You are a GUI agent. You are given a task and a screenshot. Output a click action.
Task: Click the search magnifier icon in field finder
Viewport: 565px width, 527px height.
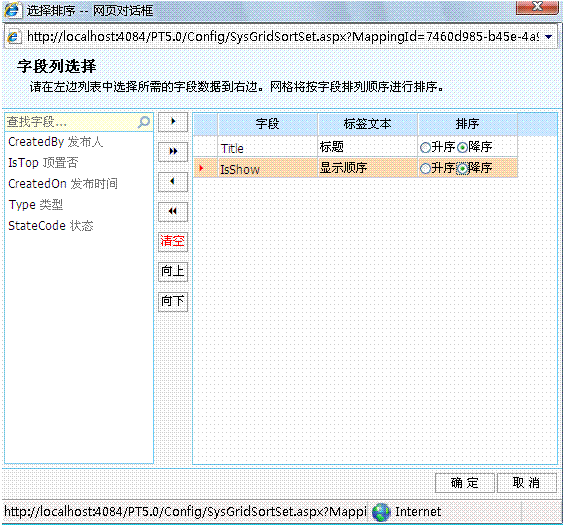pyautogui.click(x=144, y=122)
